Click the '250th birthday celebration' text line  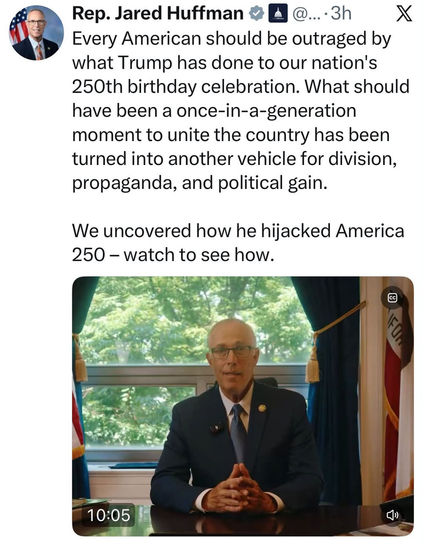(x=241, y=87)
